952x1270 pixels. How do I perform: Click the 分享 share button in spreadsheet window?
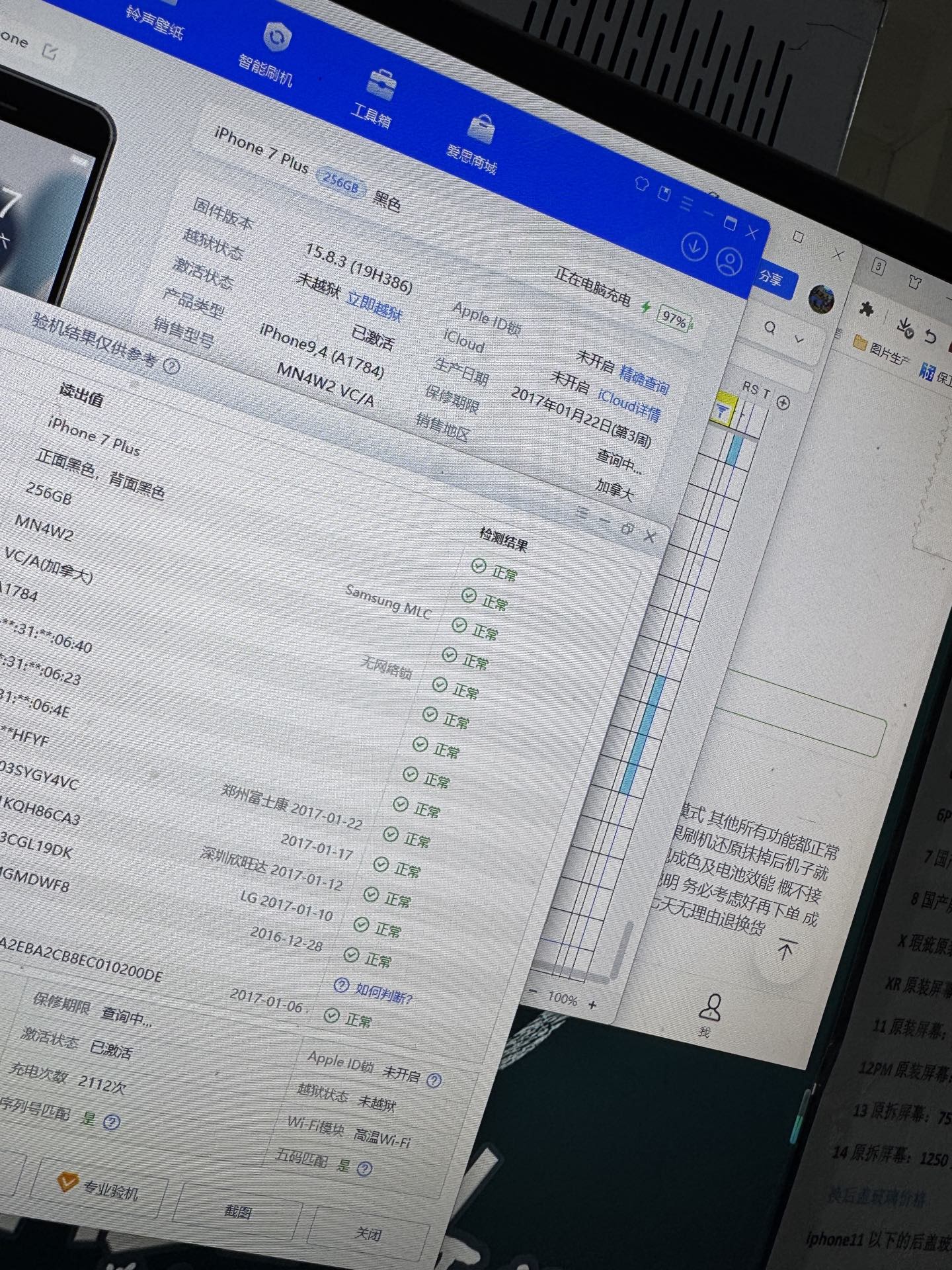point(771,278)
